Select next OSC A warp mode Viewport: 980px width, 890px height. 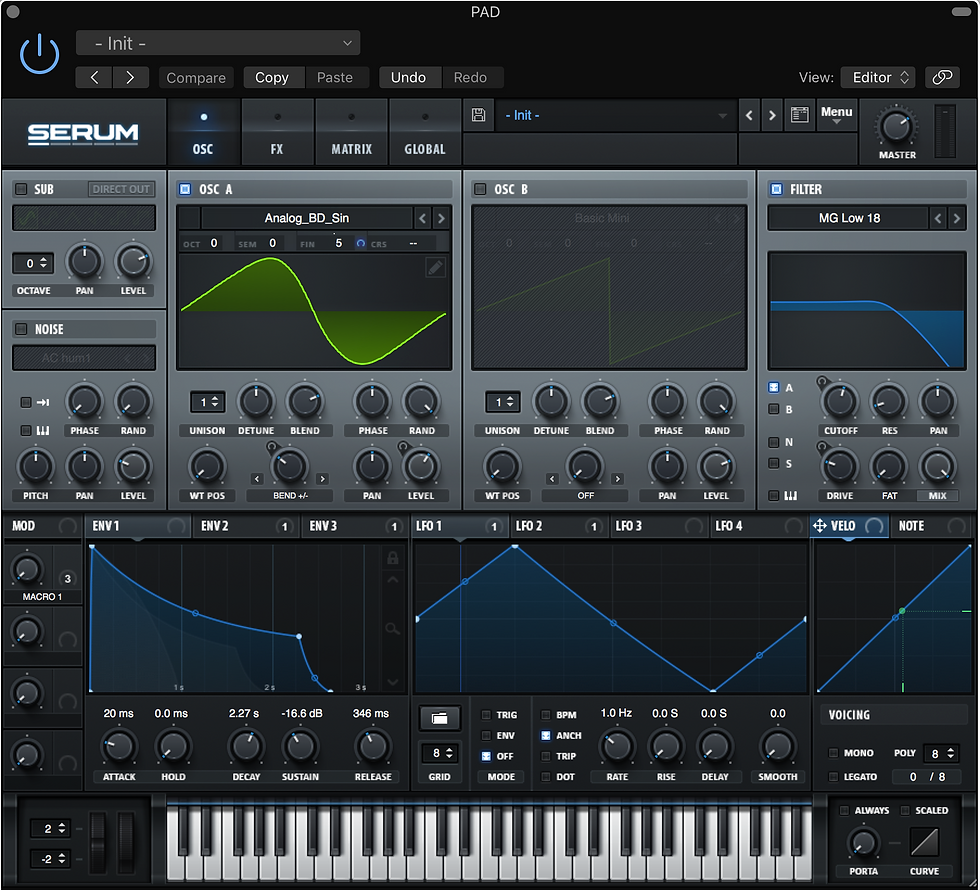pos(322,479)
